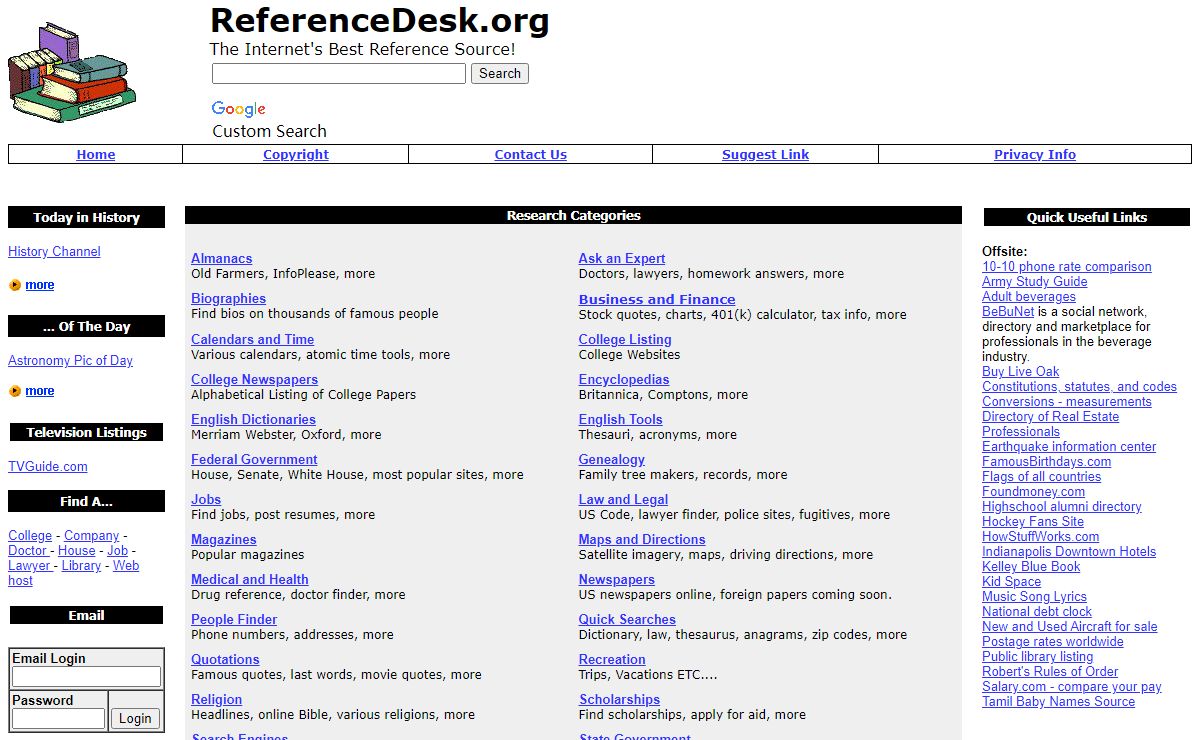Open the Ask an Expert category
Viewport: 1200px width, 740px height.
coord(622,258)
